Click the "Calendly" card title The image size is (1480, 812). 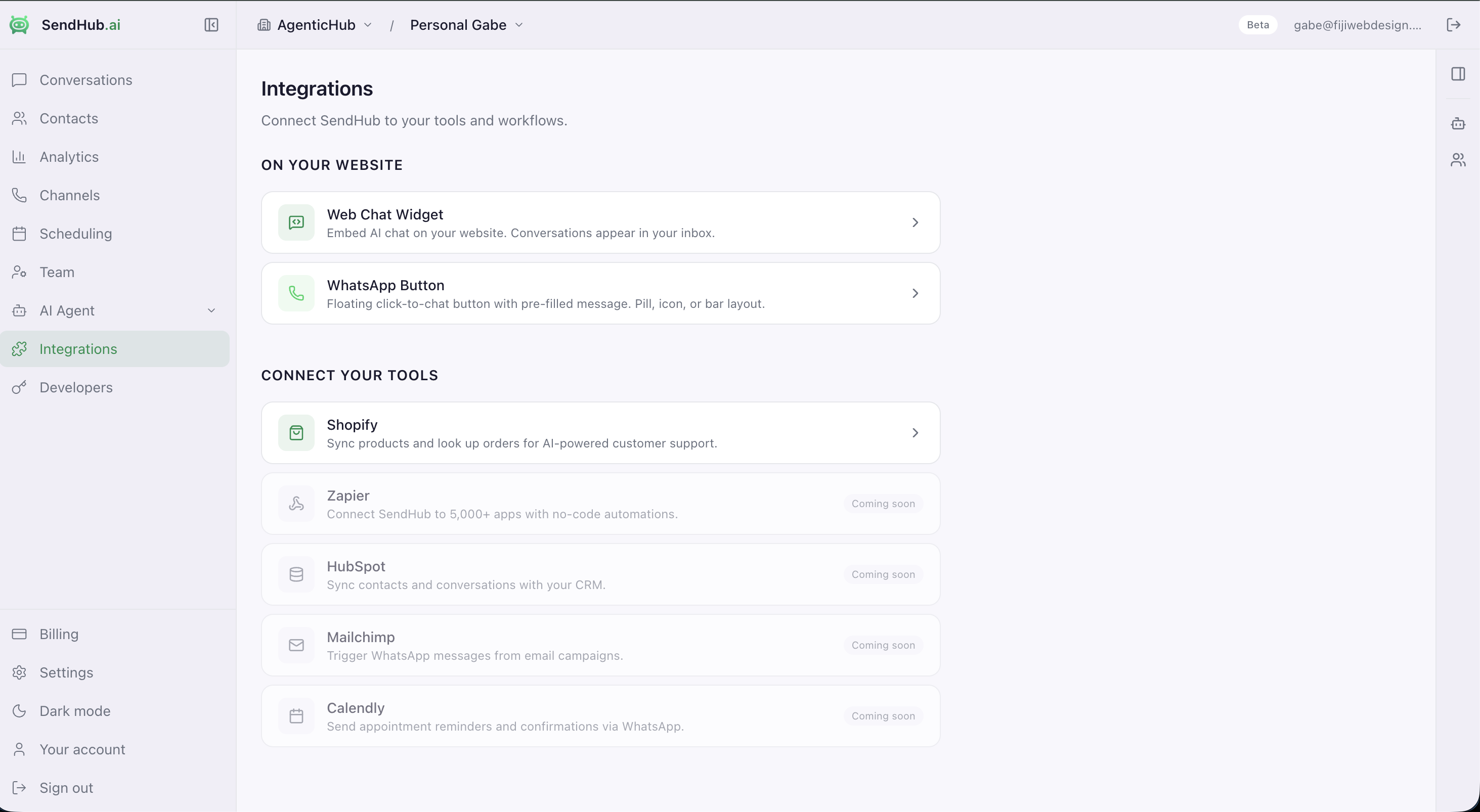pos(356,708)
